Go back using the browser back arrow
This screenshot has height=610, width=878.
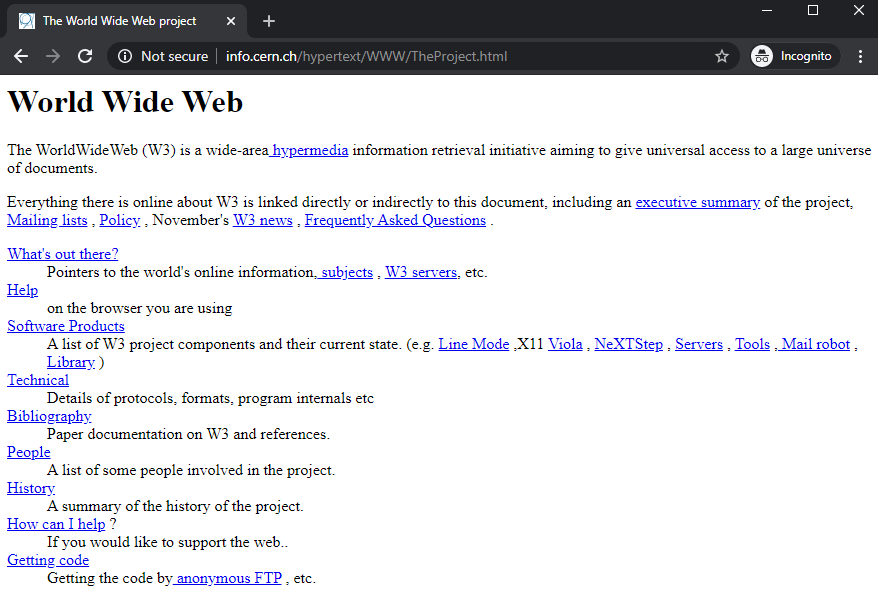[x=21, y=56]
